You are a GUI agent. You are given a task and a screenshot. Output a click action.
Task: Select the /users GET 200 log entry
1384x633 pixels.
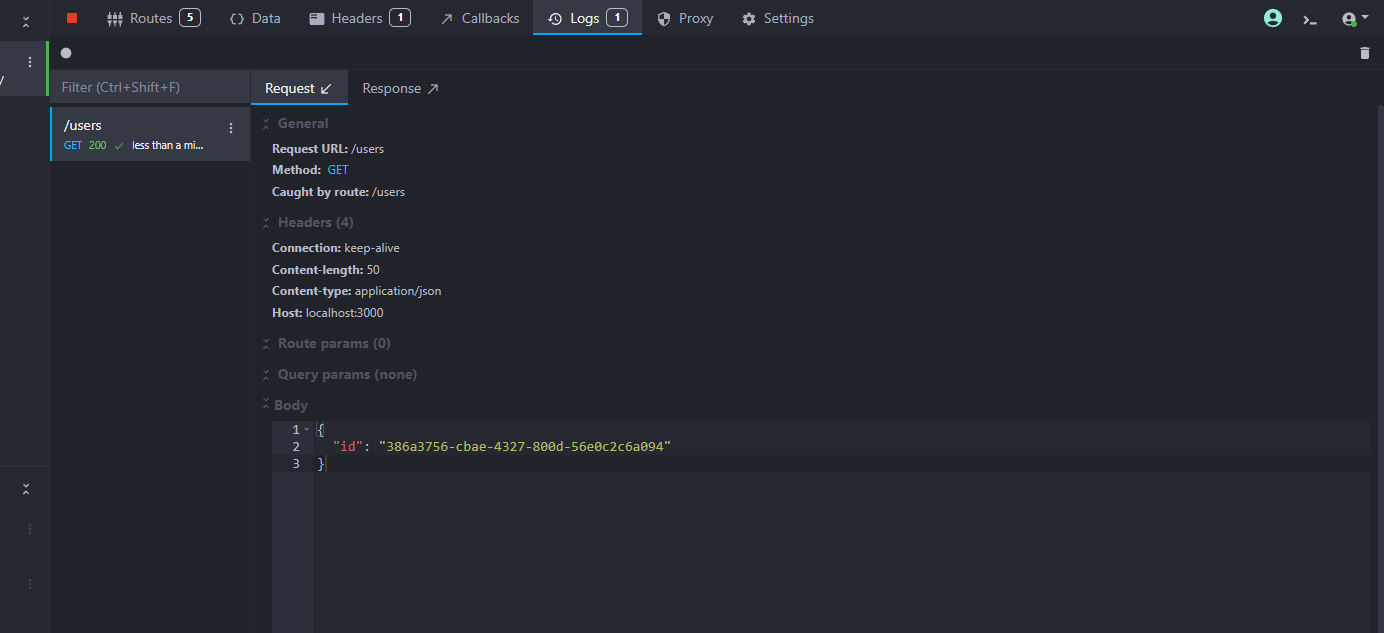click(140, 134)
